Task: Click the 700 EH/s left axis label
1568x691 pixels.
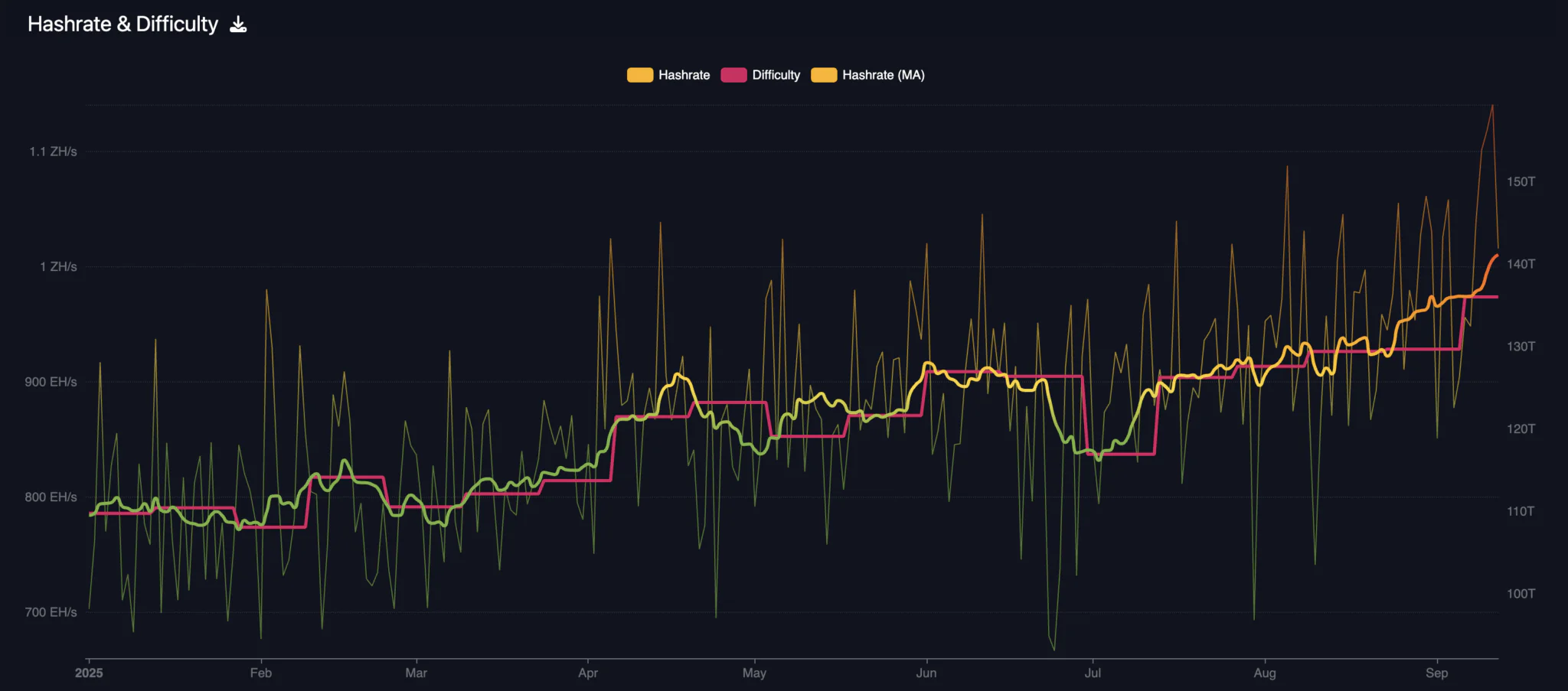Action: pyautogui.click(x=51, y=612)
